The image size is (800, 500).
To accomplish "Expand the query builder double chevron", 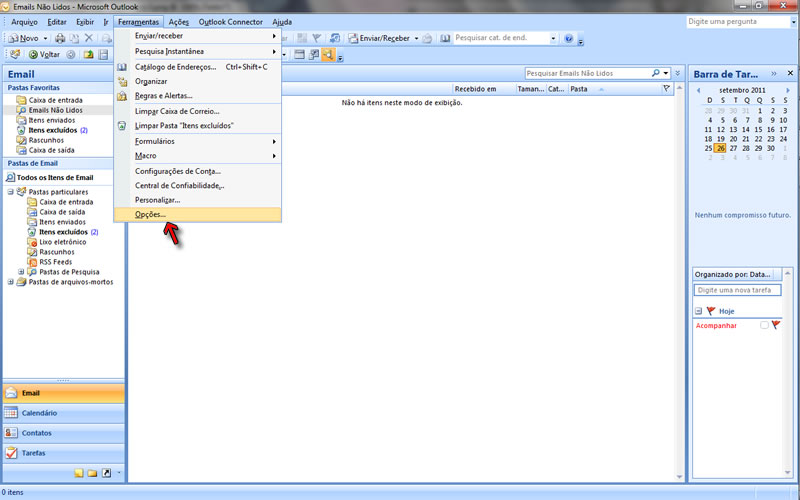I will point(678,73).
